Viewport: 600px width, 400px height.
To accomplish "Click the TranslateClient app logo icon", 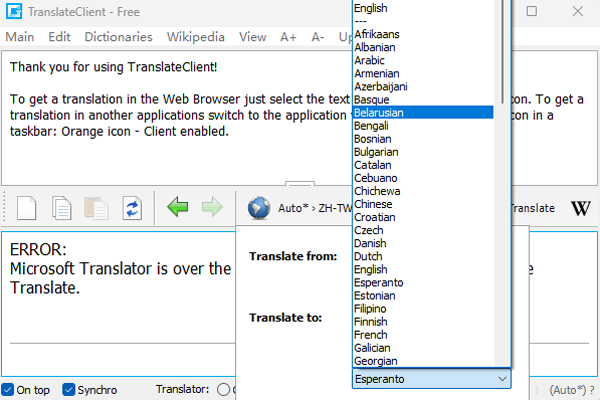I will (14, 11).
